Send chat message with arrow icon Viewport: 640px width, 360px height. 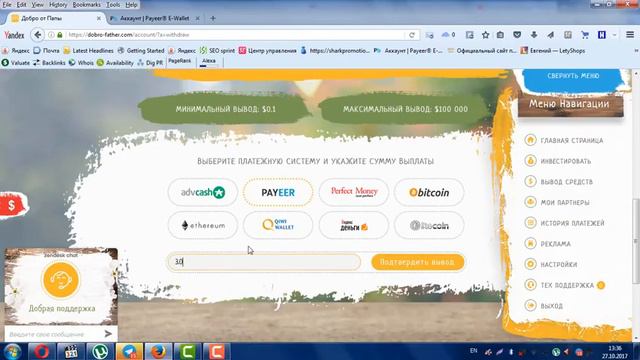[108, 334]
